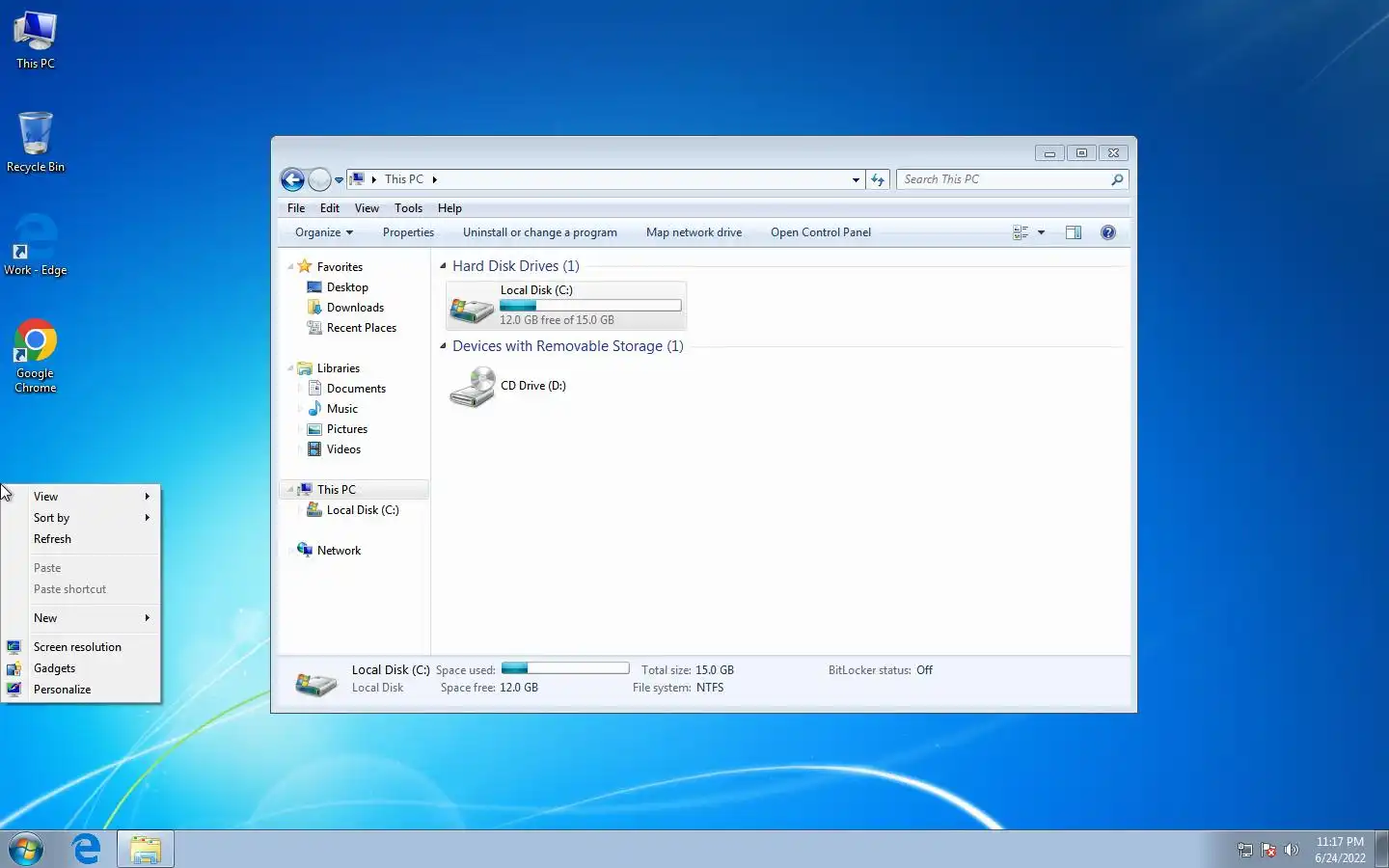Click the arrow after This PC in breadcrumb
The image size is (1389, 868).
pos(435,179)
